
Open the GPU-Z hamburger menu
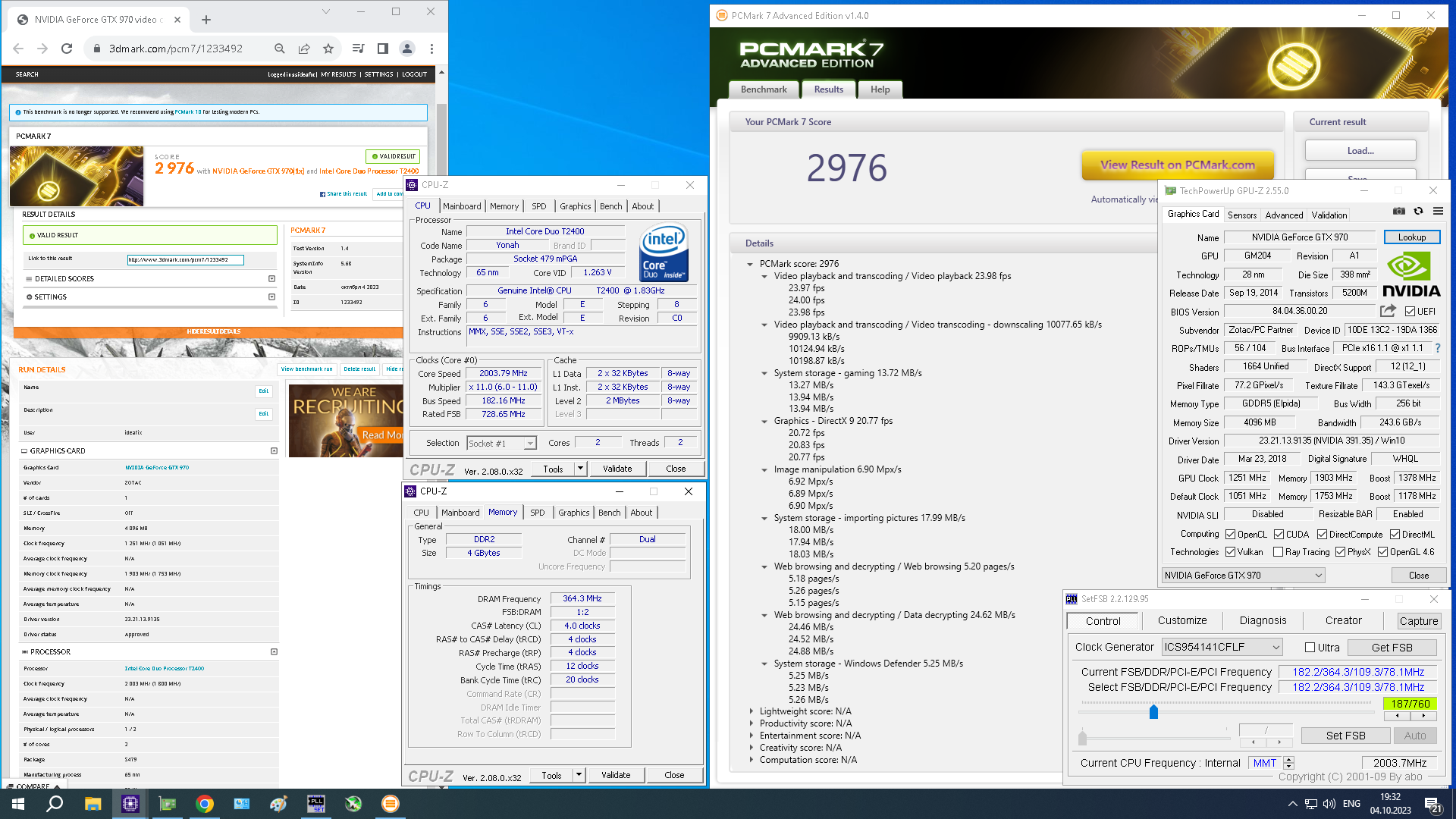click(x=1438, y=212)
